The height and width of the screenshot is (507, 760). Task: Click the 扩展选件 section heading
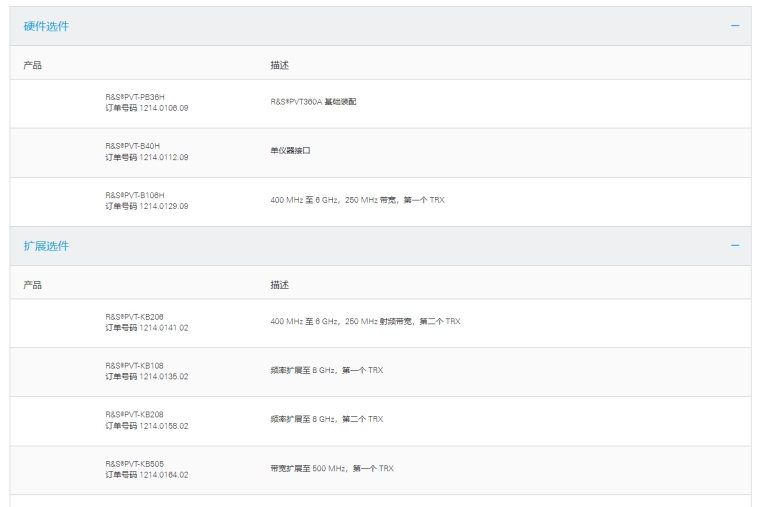[x=47, y=246]
